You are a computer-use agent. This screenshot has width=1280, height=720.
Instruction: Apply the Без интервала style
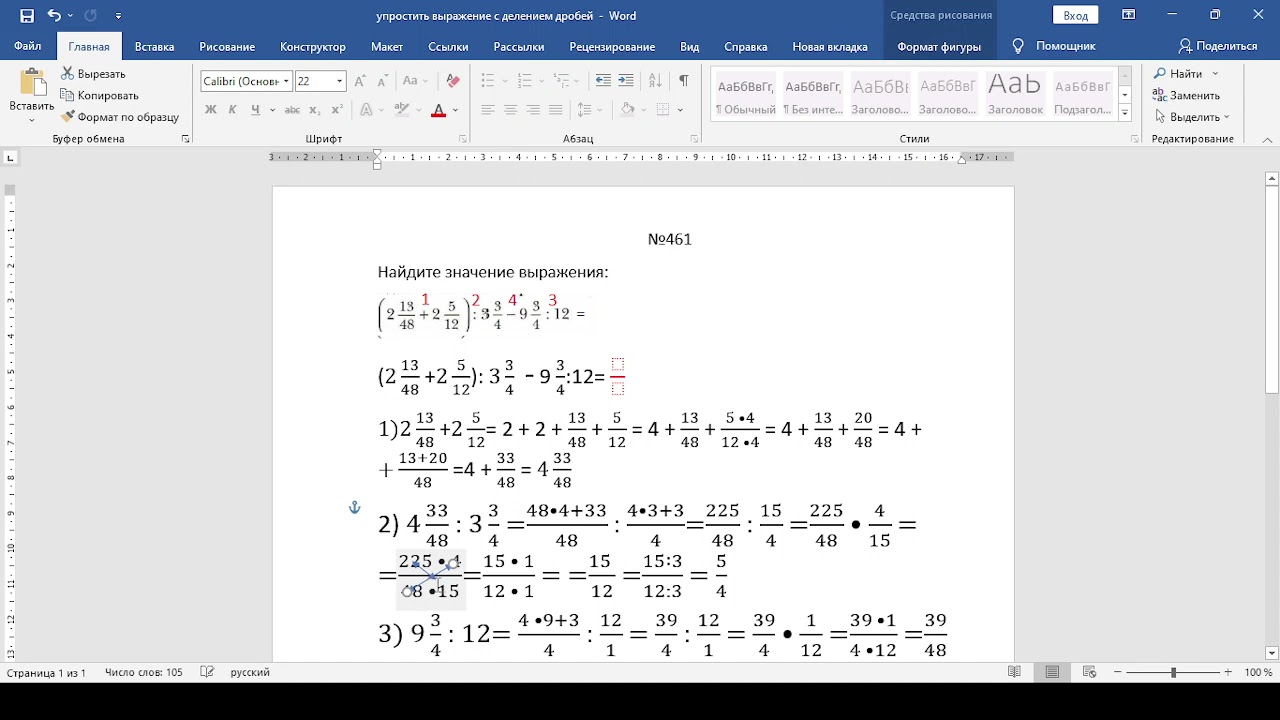(813, 95)
